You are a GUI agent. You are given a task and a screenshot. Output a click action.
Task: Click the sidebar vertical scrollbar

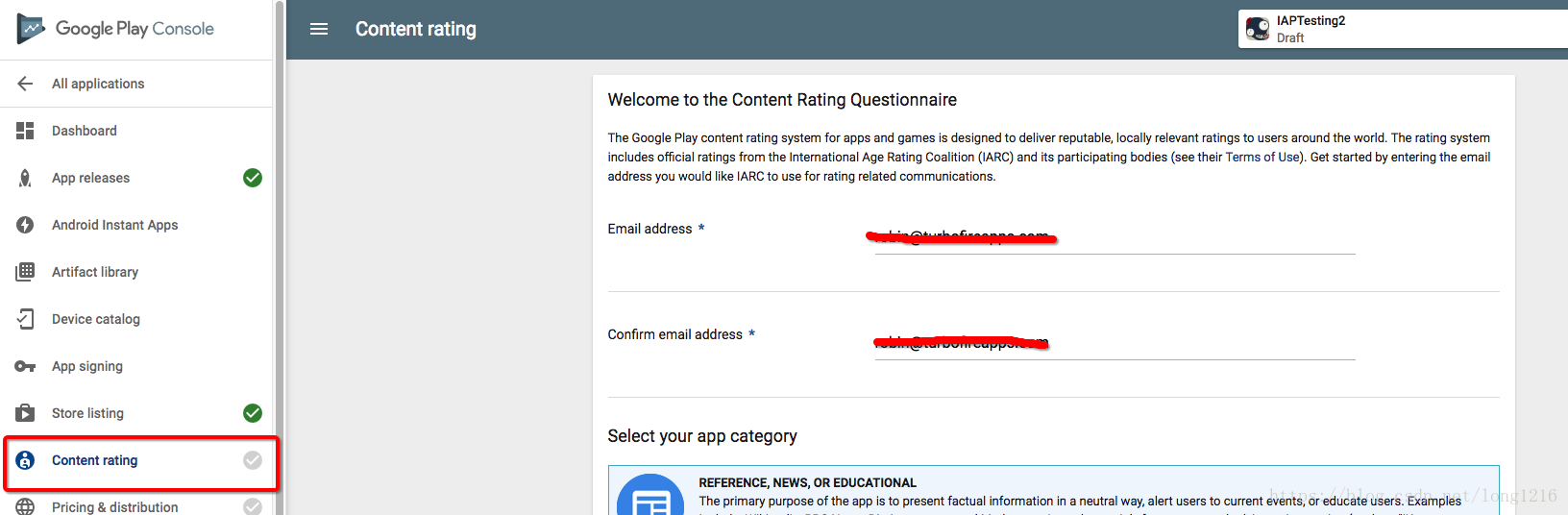coord(280,257)
